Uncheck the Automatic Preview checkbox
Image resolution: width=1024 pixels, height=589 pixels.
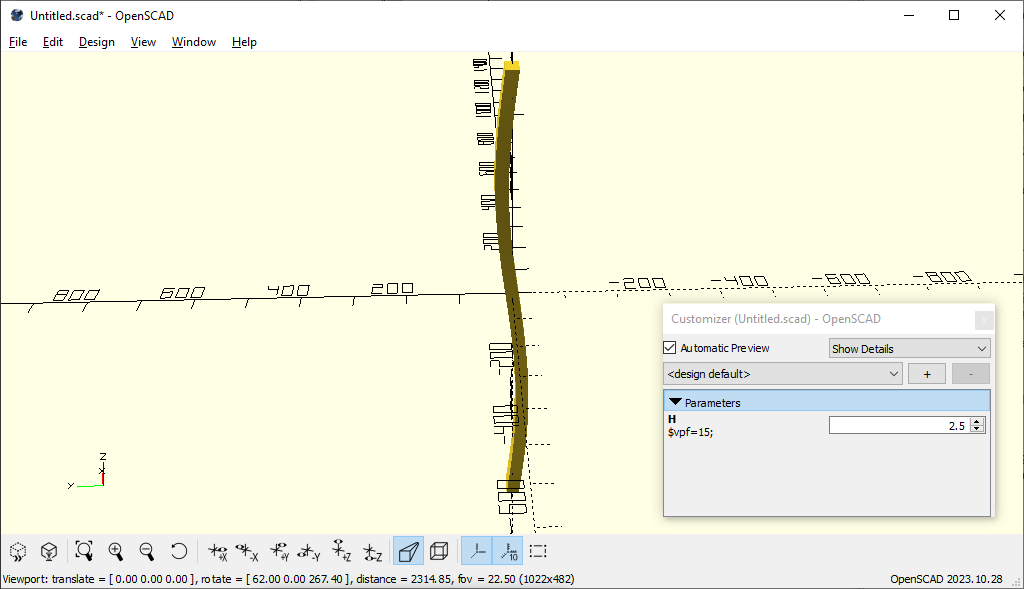click(x=670, y=348)
